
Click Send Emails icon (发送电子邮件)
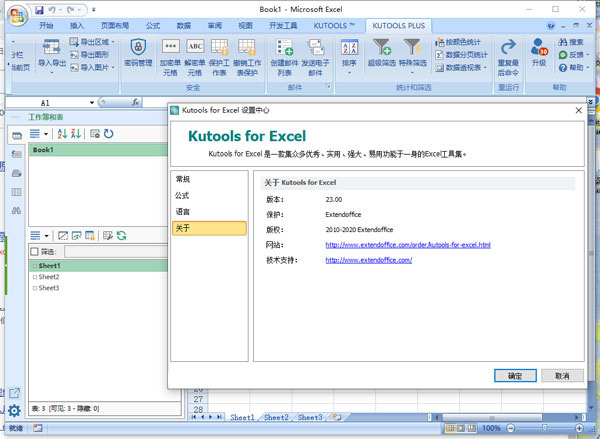(x=315, y=57)
